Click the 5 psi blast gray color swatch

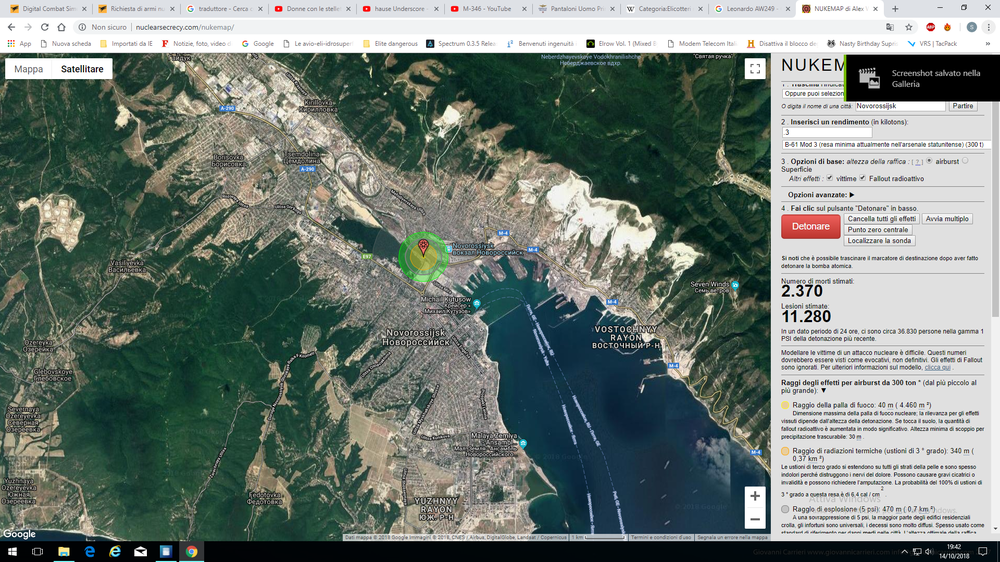click(x=785, y=509)
